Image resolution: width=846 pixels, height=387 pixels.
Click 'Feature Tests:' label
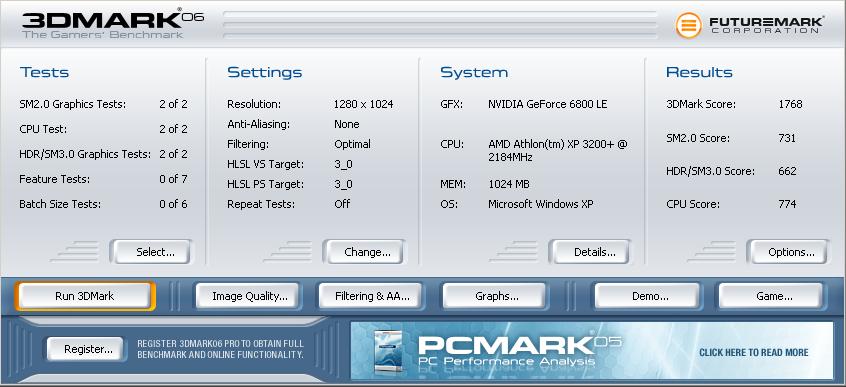54,179
